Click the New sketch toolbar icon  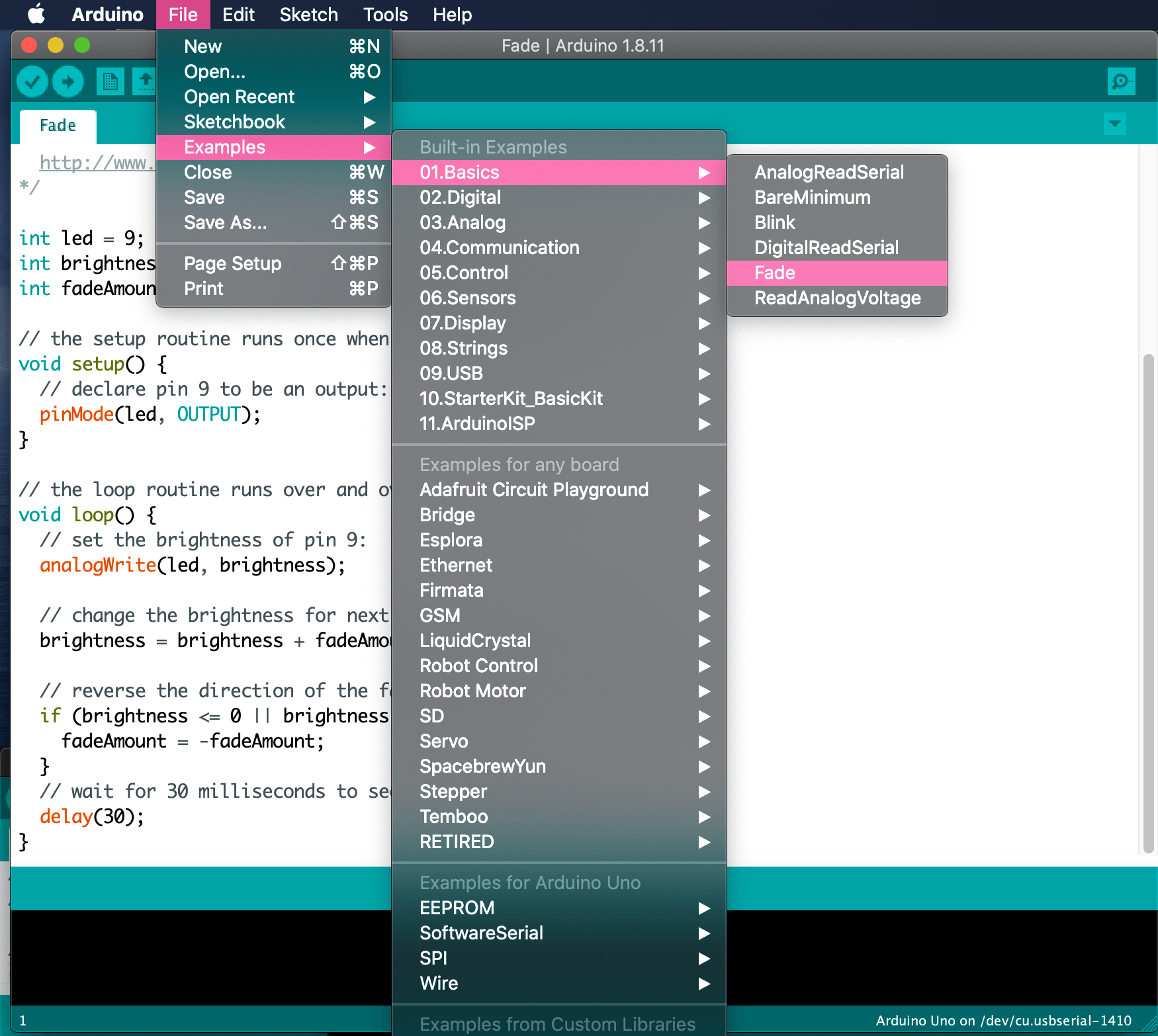click(111, 82)
